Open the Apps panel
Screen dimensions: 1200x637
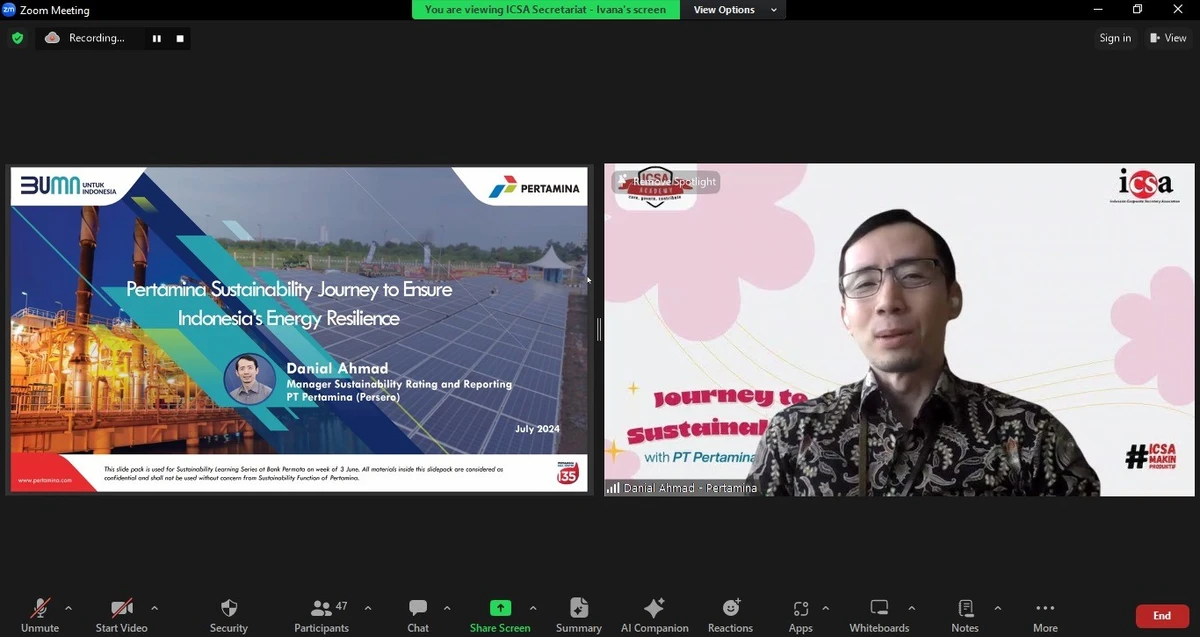800,612
